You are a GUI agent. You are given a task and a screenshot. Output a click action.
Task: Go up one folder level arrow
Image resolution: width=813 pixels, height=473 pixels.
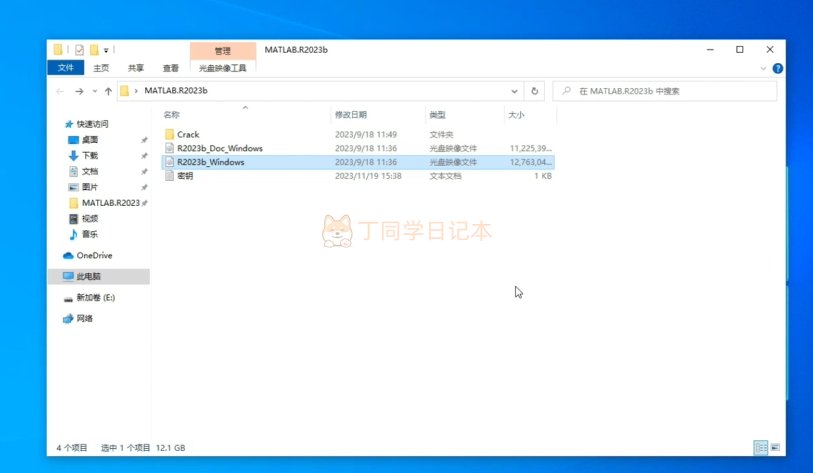coord(108,91)
